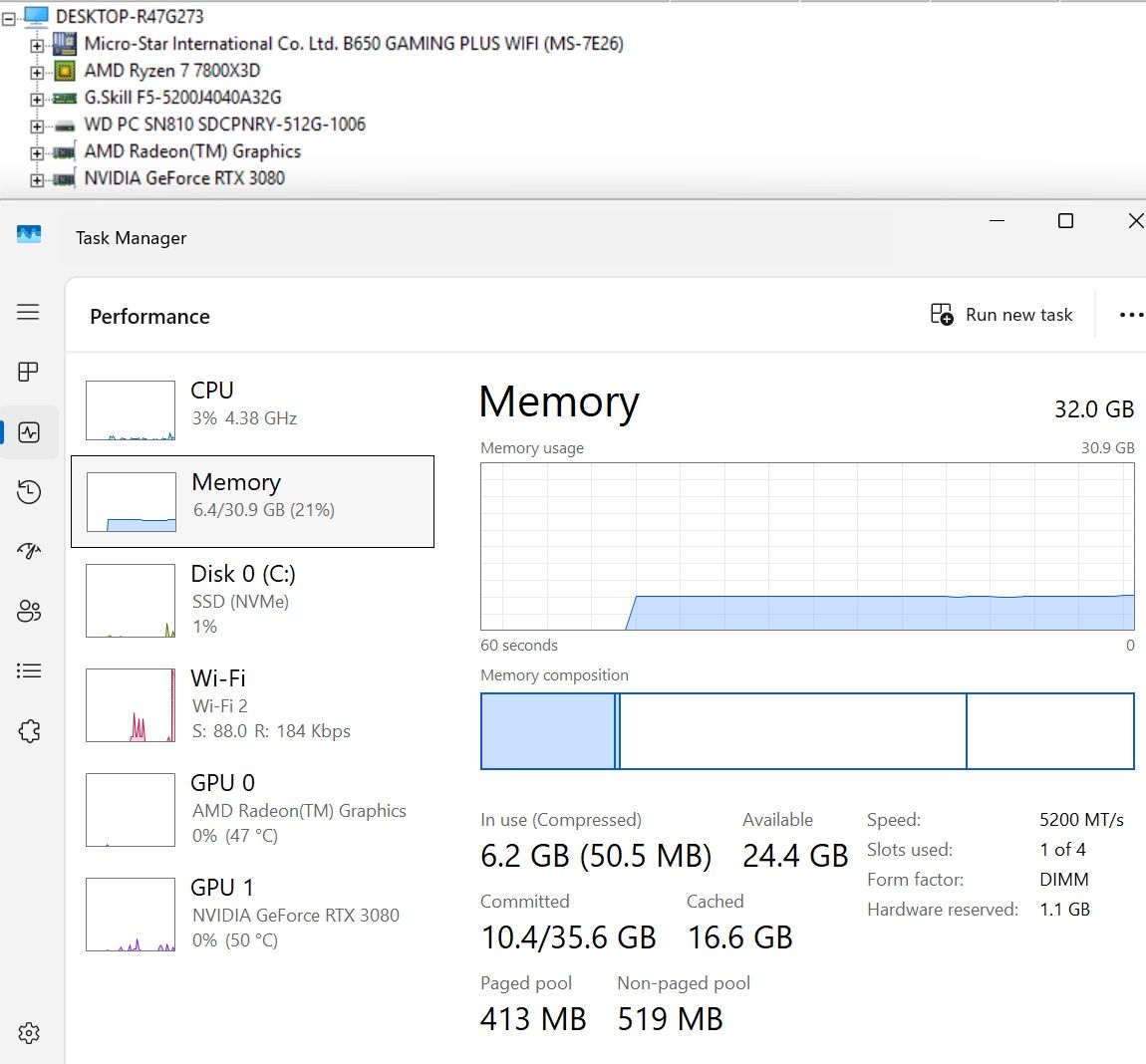
Task: Click the Performance page heading
Action: pos(149,317)
